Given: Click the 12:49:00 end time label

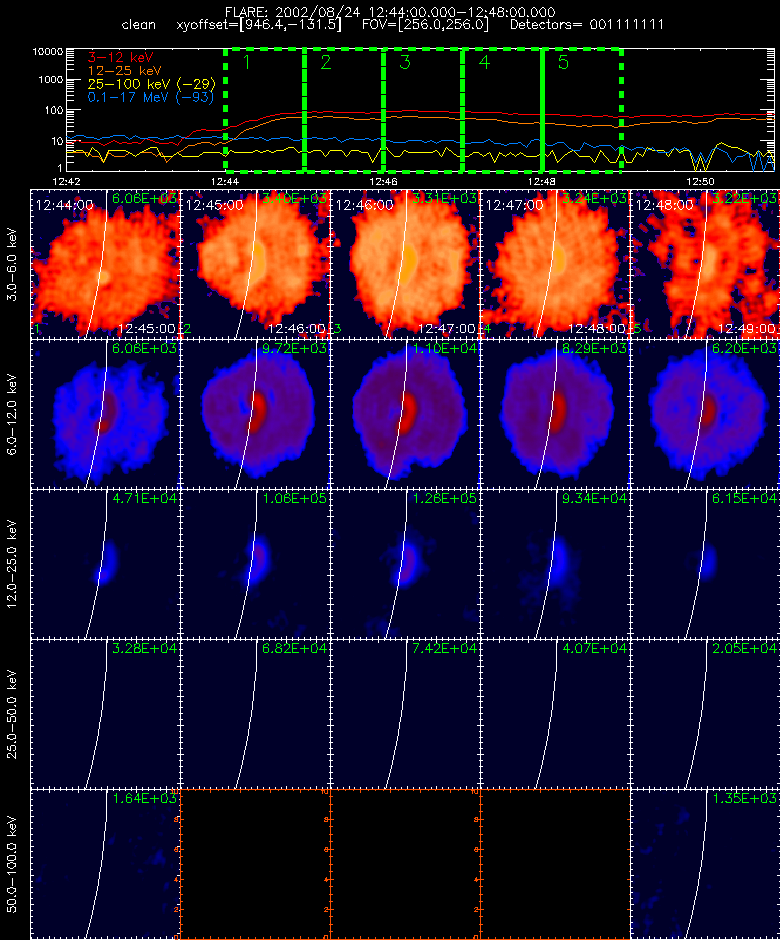Looking at the screenshot, I should tap(746, 329).
